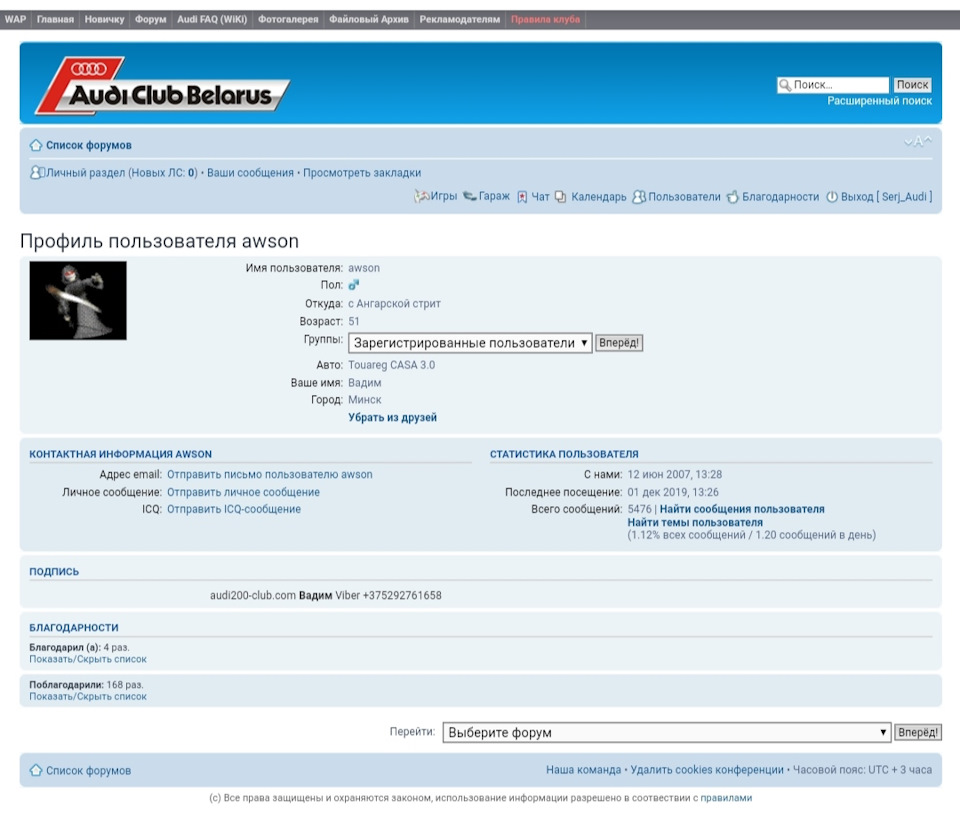The image size is (960, 823).
Task: Click Найти темы пользователя link
Action: coord(695,522)
